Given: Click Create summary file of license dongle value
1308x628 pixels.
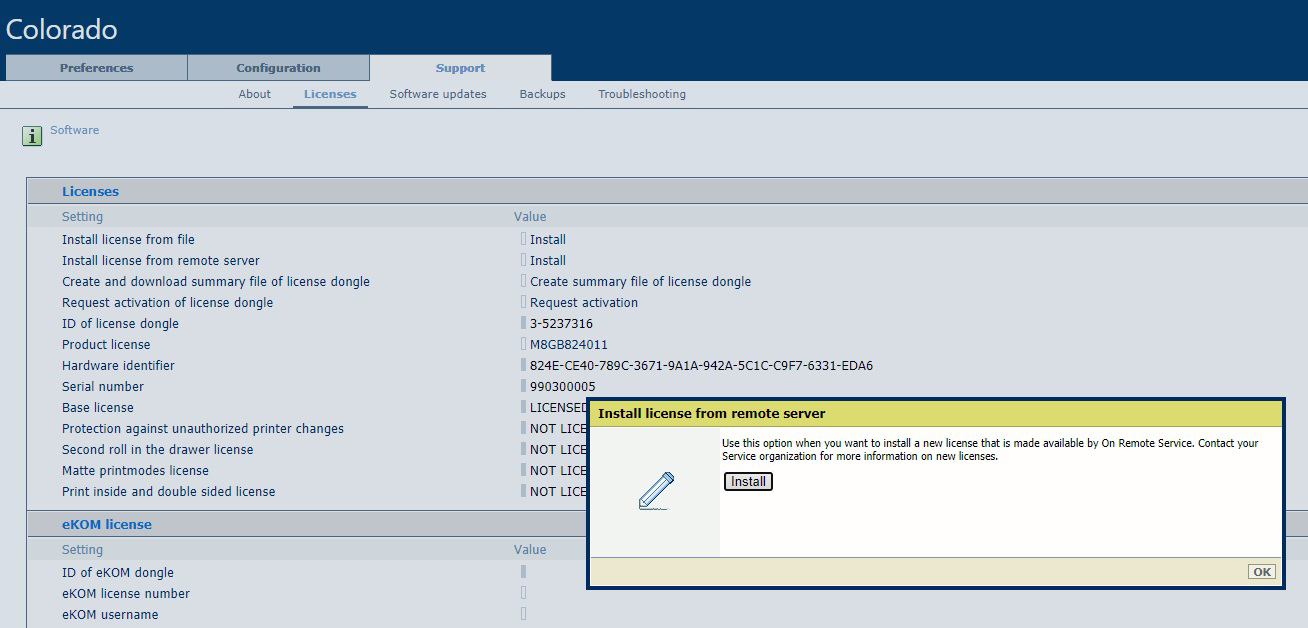Looking at the screenshot, I should (x=640, y=282).
